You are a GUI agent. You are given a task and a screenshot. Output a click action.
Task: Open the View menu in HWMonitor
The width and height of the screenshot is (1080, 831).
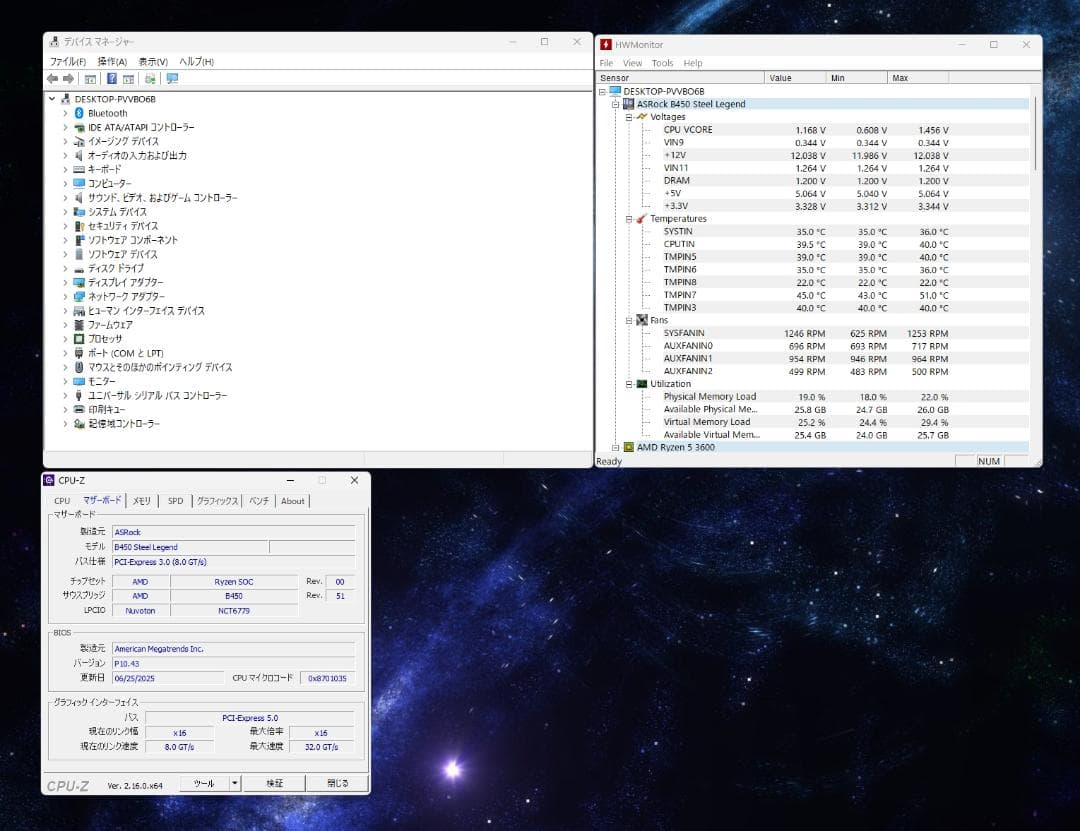click(632, 63)
